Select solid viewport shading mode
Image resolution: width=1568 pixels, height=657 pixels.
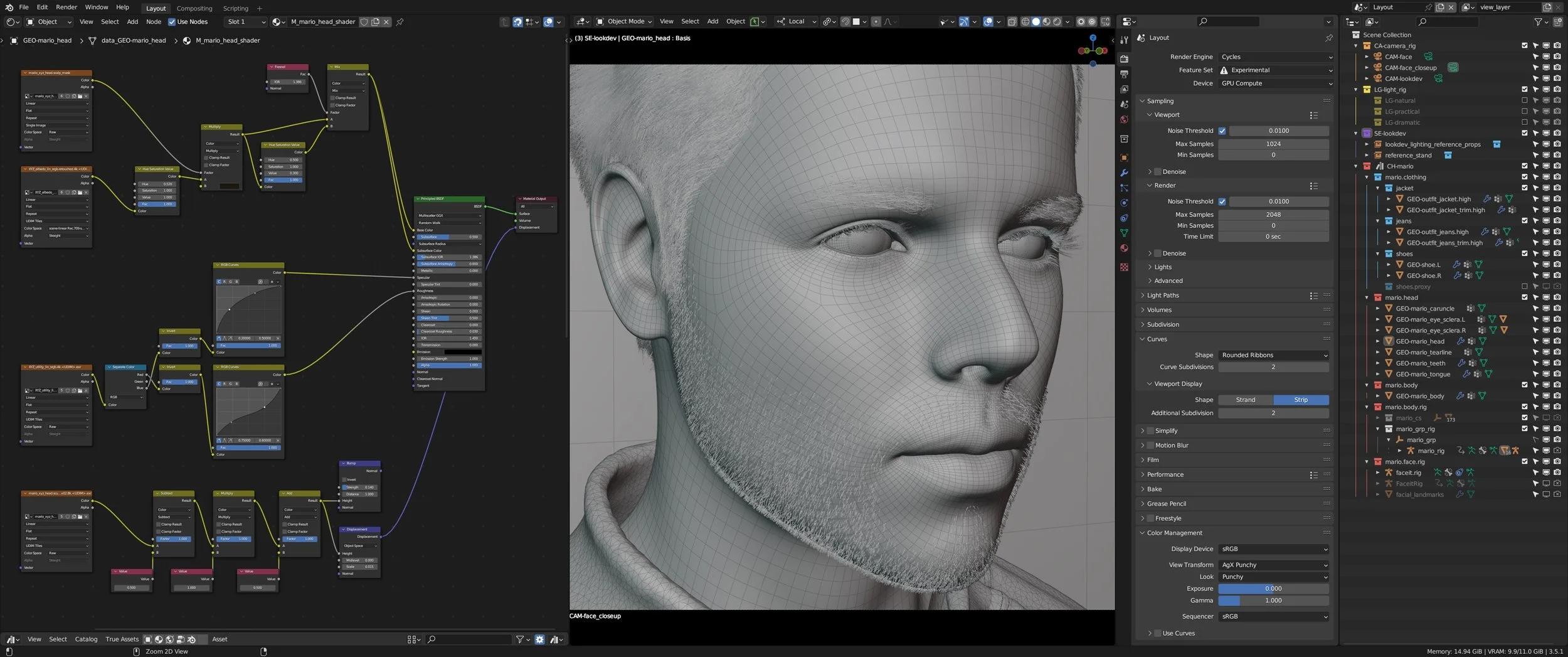1036,21
